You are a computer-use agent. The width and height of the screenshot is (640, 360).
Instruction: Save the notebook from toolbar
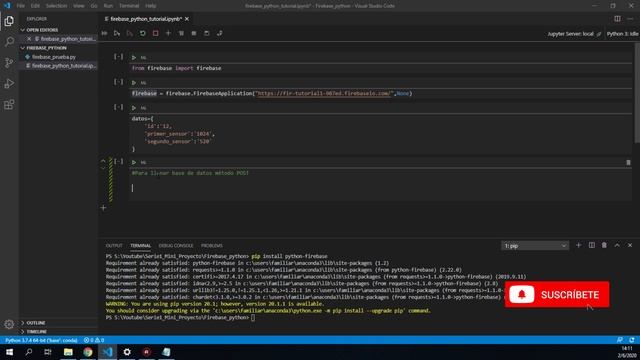point(207,33)
